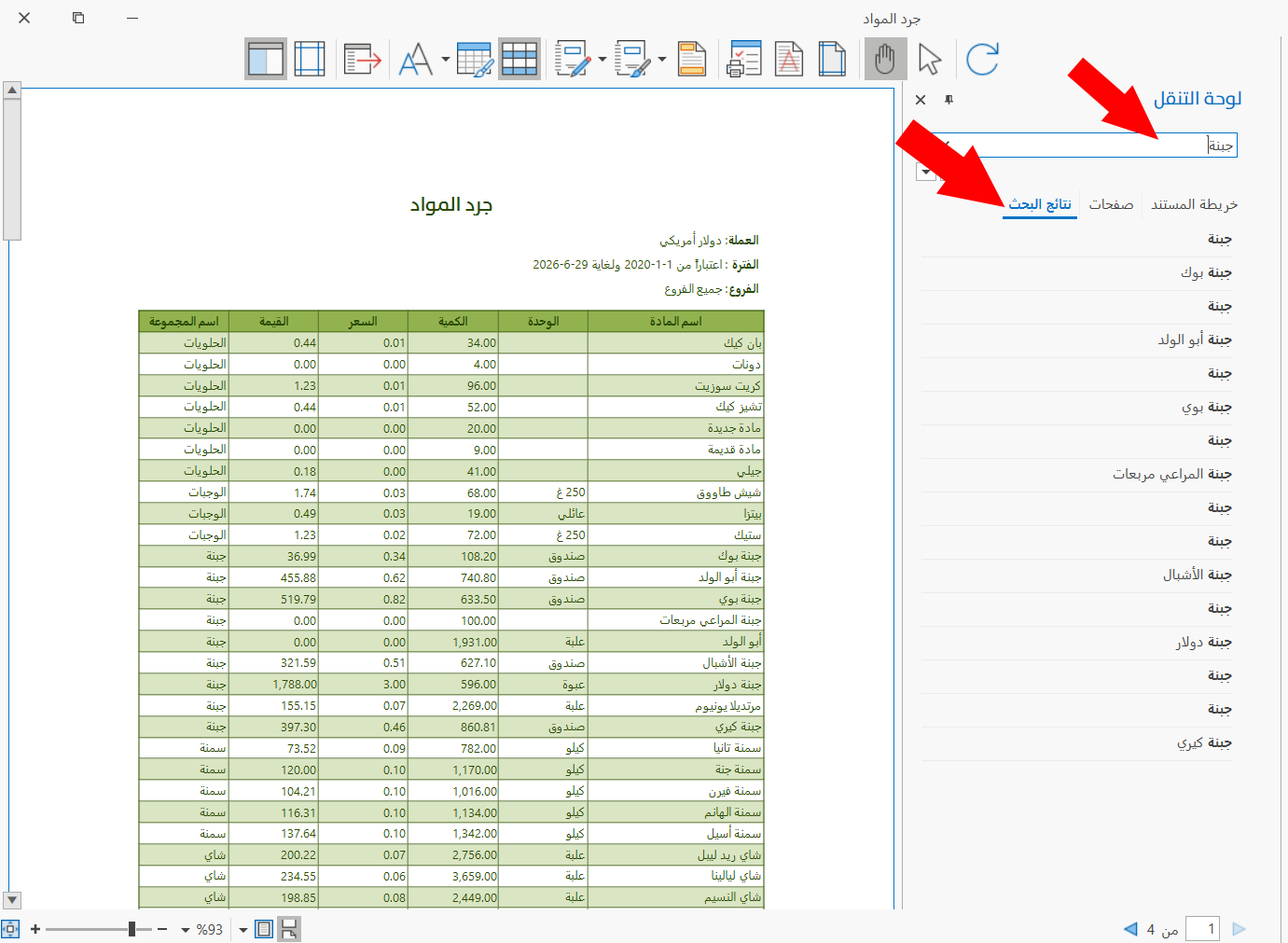The width and height of the screenshot is (1288, 943).
Task: Toggle the navigation pane toolbar button
Action: pos(266,59)
